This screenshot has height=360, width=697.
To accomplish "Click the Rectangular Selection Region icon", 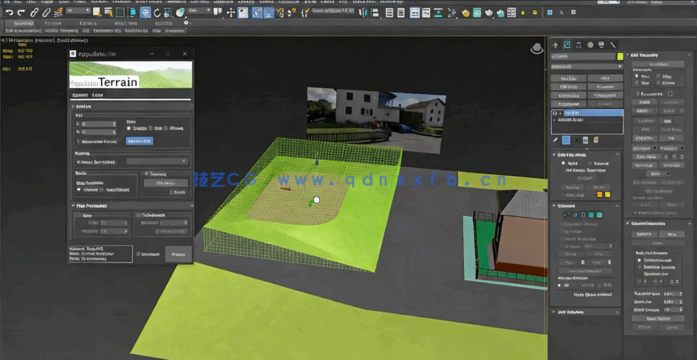I will pyautogui.click(x=120, y=12).
